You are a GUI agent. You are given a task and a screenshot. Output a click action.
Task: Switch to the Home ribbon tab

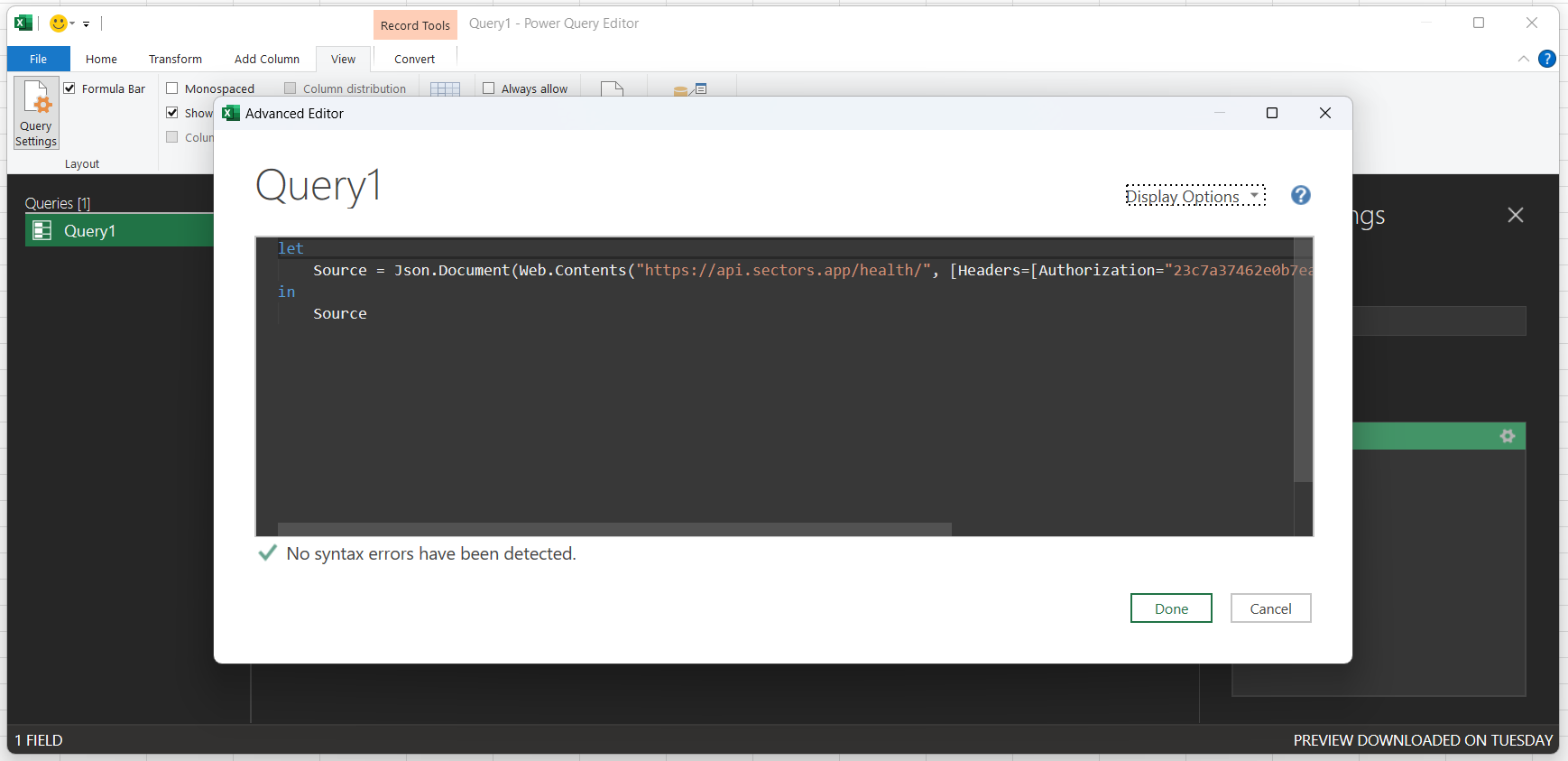click(x=101, y=59)
